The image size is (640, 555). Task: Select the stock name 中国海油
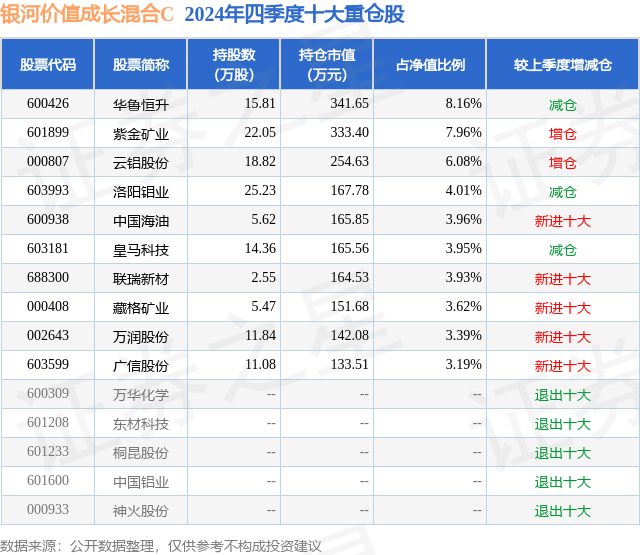point(141,221)
